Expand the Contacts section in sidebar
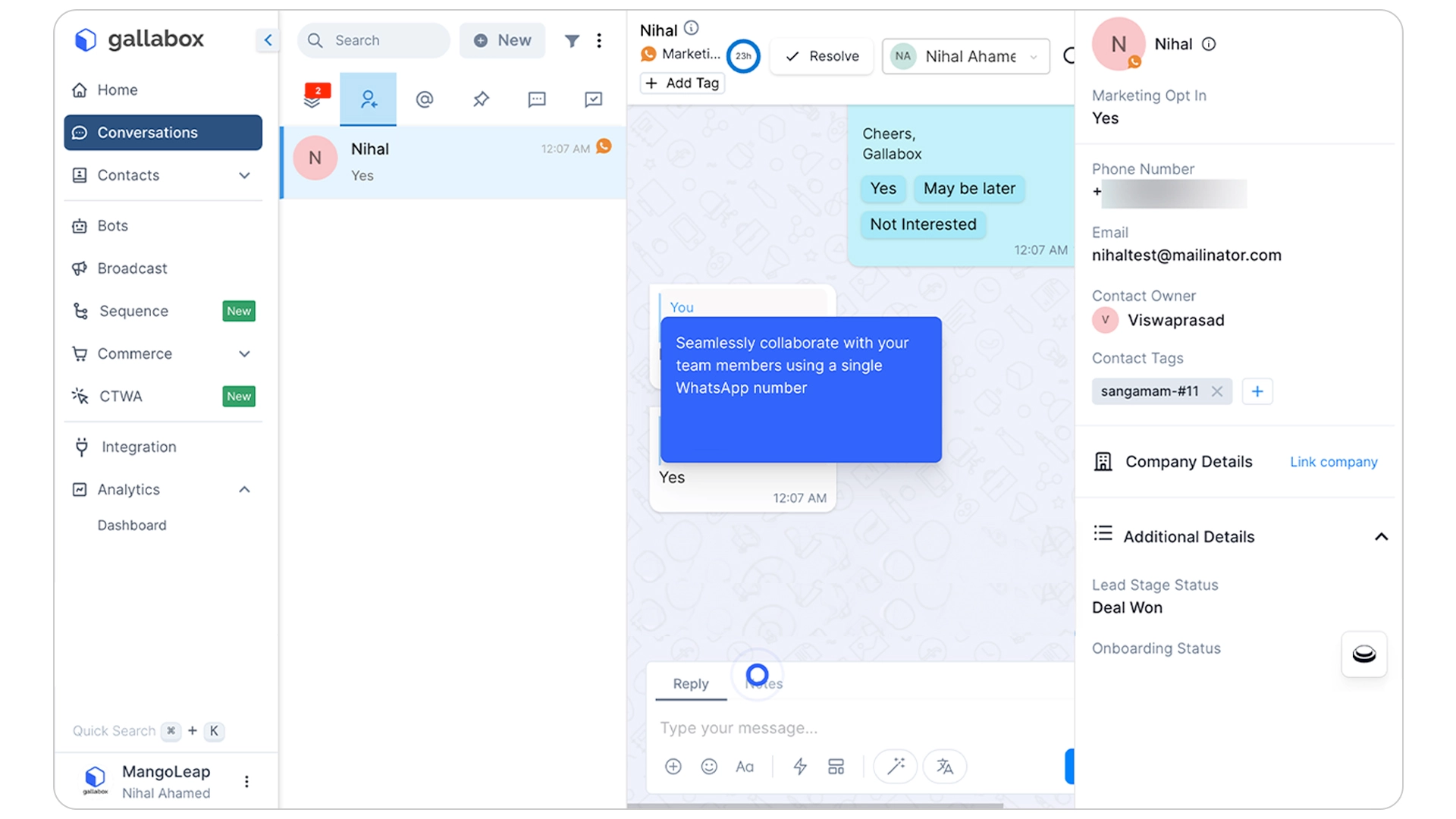The width and height of the screenshot is (1456, 819). point(244,175)
